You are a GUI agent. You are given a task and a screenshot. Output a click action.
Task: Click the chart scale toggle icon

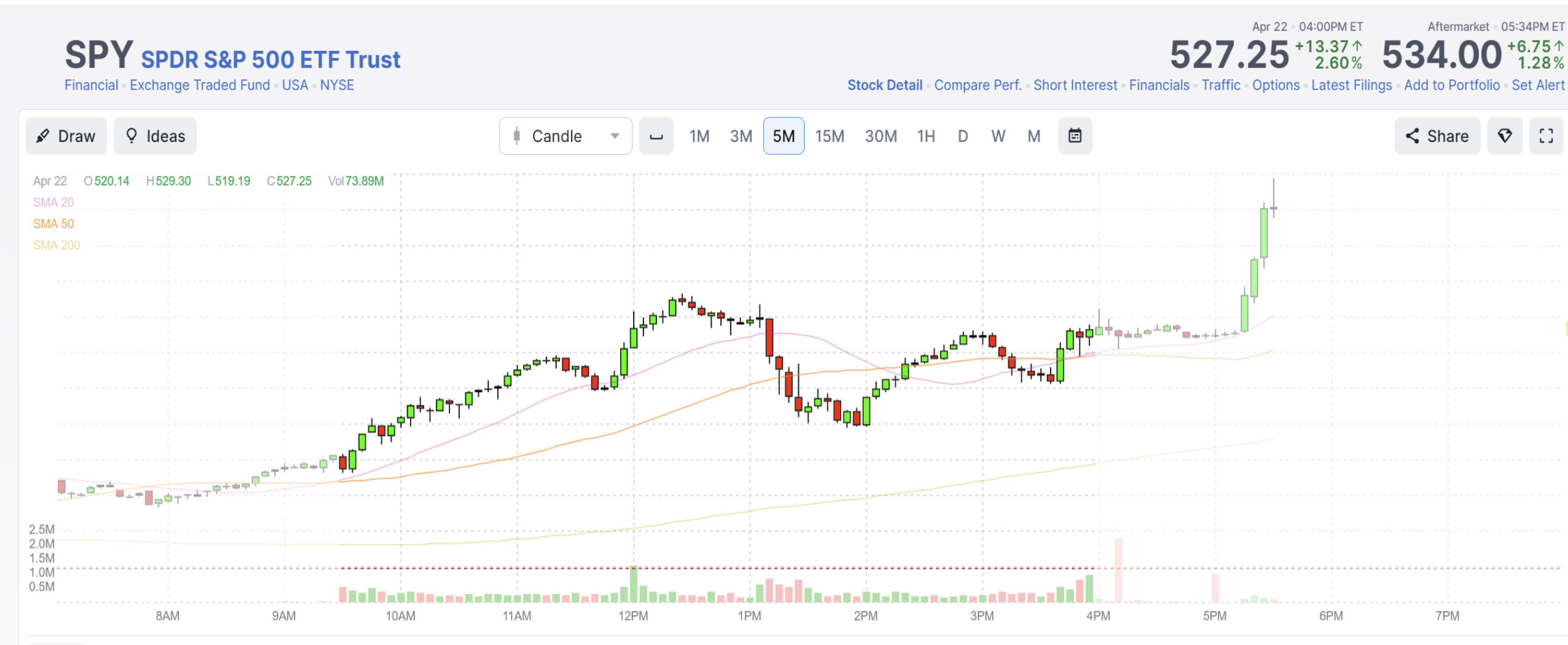[x=656, y=136]
